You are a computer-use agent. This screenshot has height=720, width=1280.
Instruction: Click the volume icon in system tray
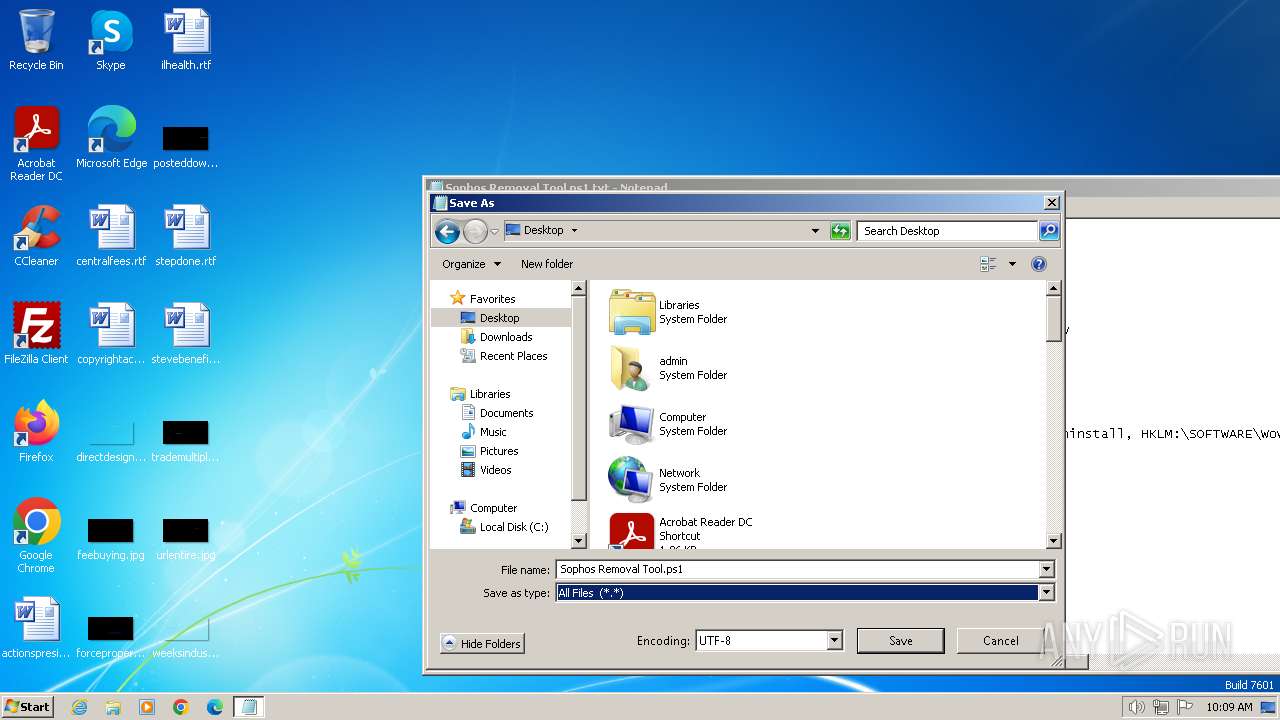1136,707
